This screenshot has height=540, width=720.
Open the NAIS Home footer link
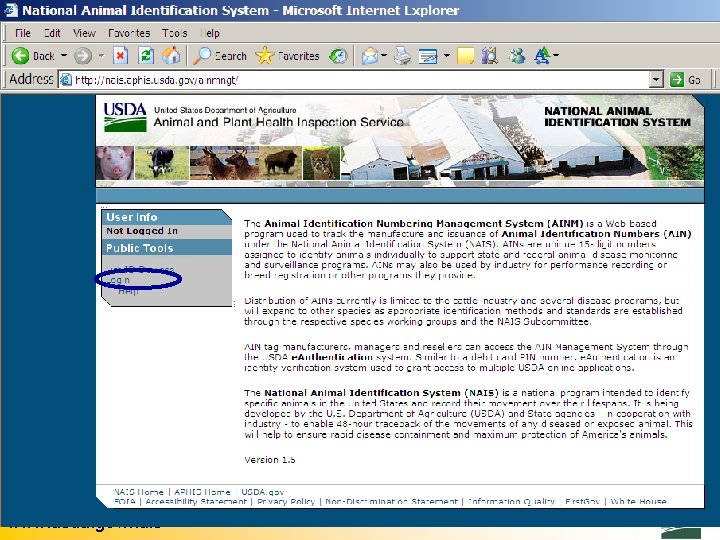[138, 492]
